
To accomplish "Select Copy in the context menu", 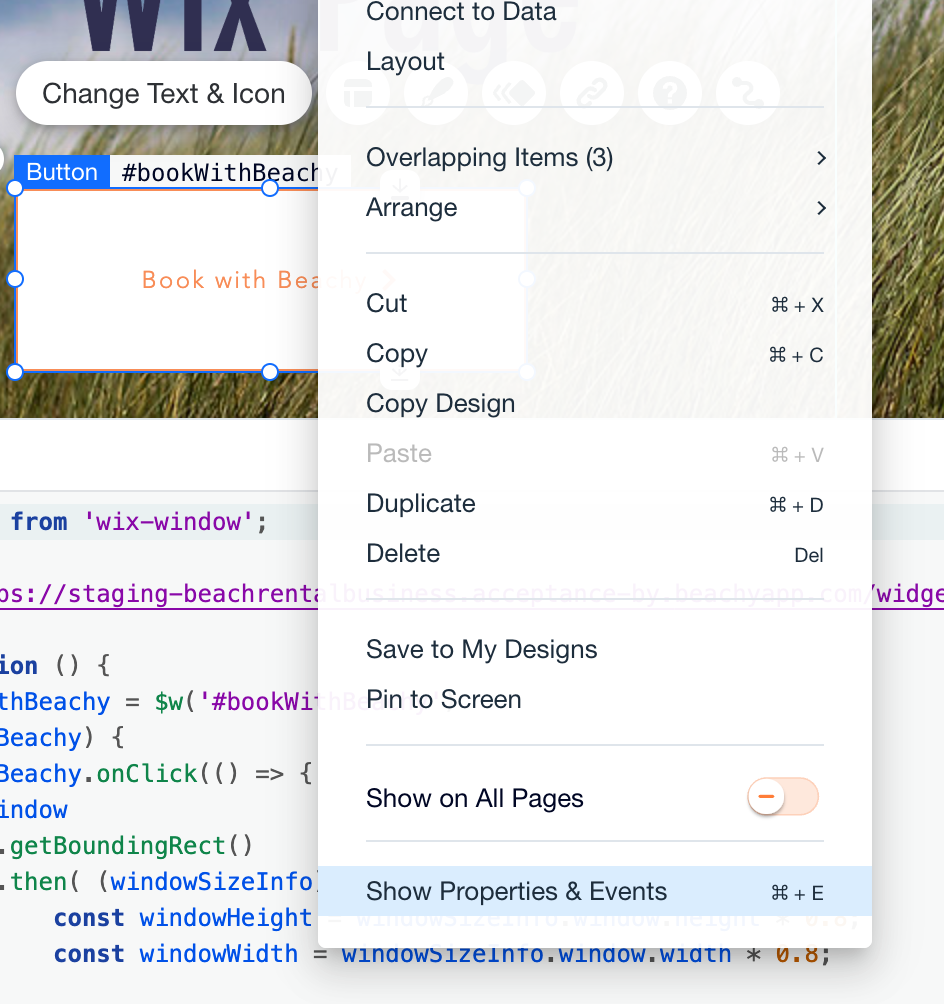I will click(594, 353).
